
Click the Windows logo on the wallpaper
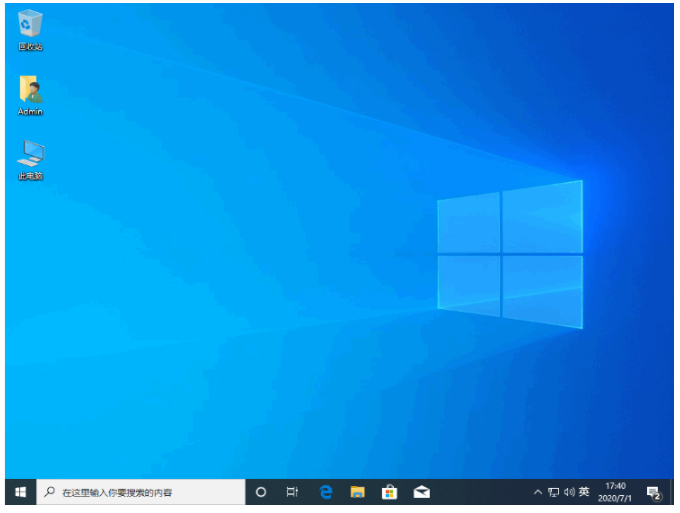pyautogui.click(x=510, y=255)
